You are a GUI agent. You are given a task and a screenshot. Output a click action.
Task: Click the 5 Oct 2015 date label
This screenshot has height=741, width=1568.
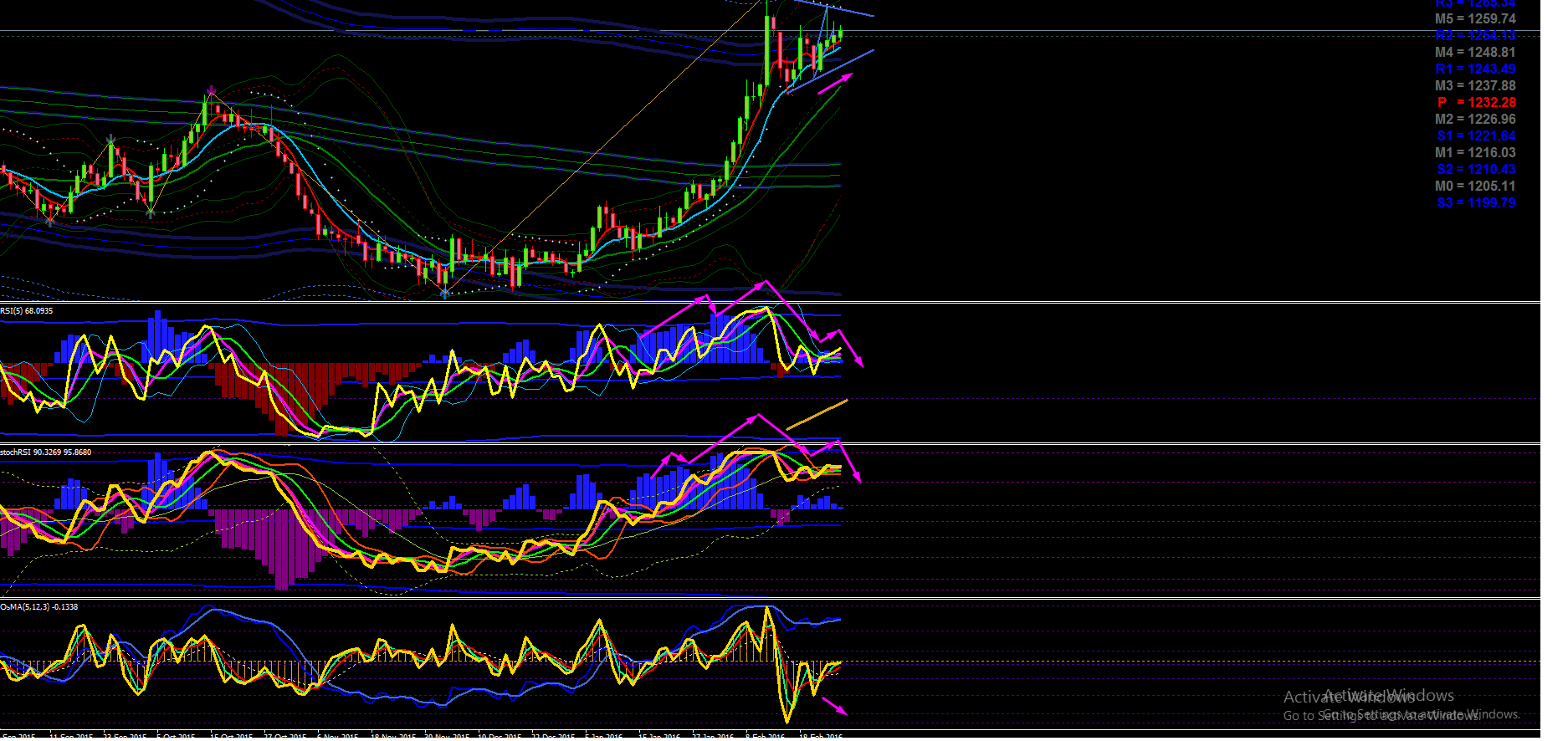pos(176,736)
